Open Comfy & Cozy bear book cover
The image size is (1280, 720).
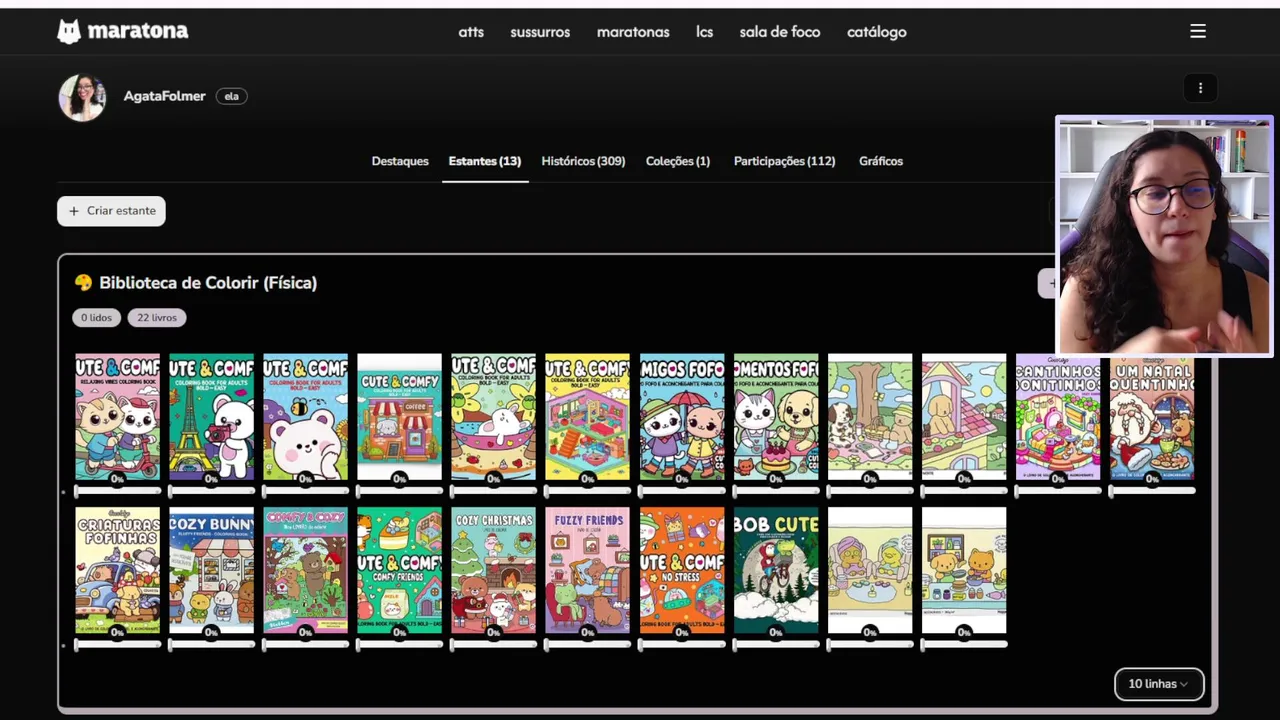[305, 570]
